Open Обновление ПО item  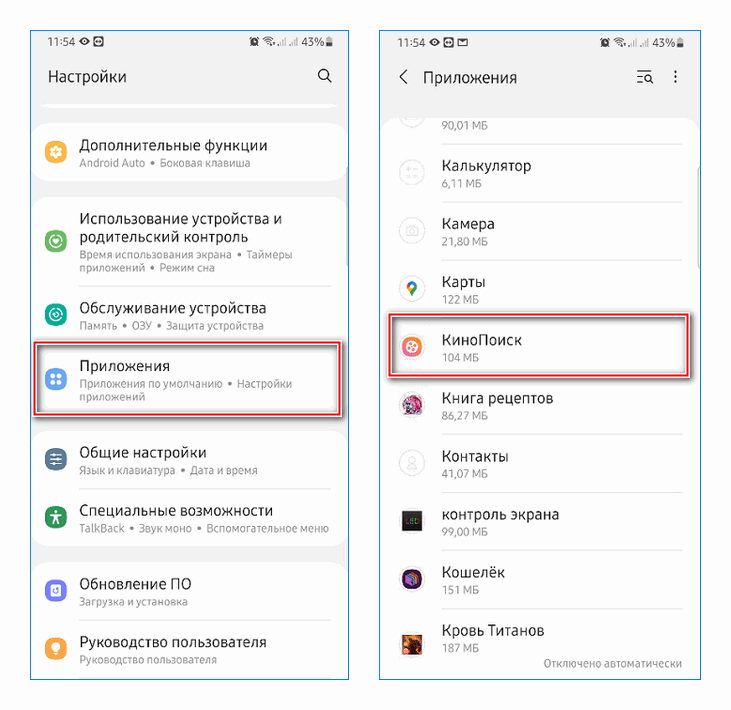pos(190,592)
